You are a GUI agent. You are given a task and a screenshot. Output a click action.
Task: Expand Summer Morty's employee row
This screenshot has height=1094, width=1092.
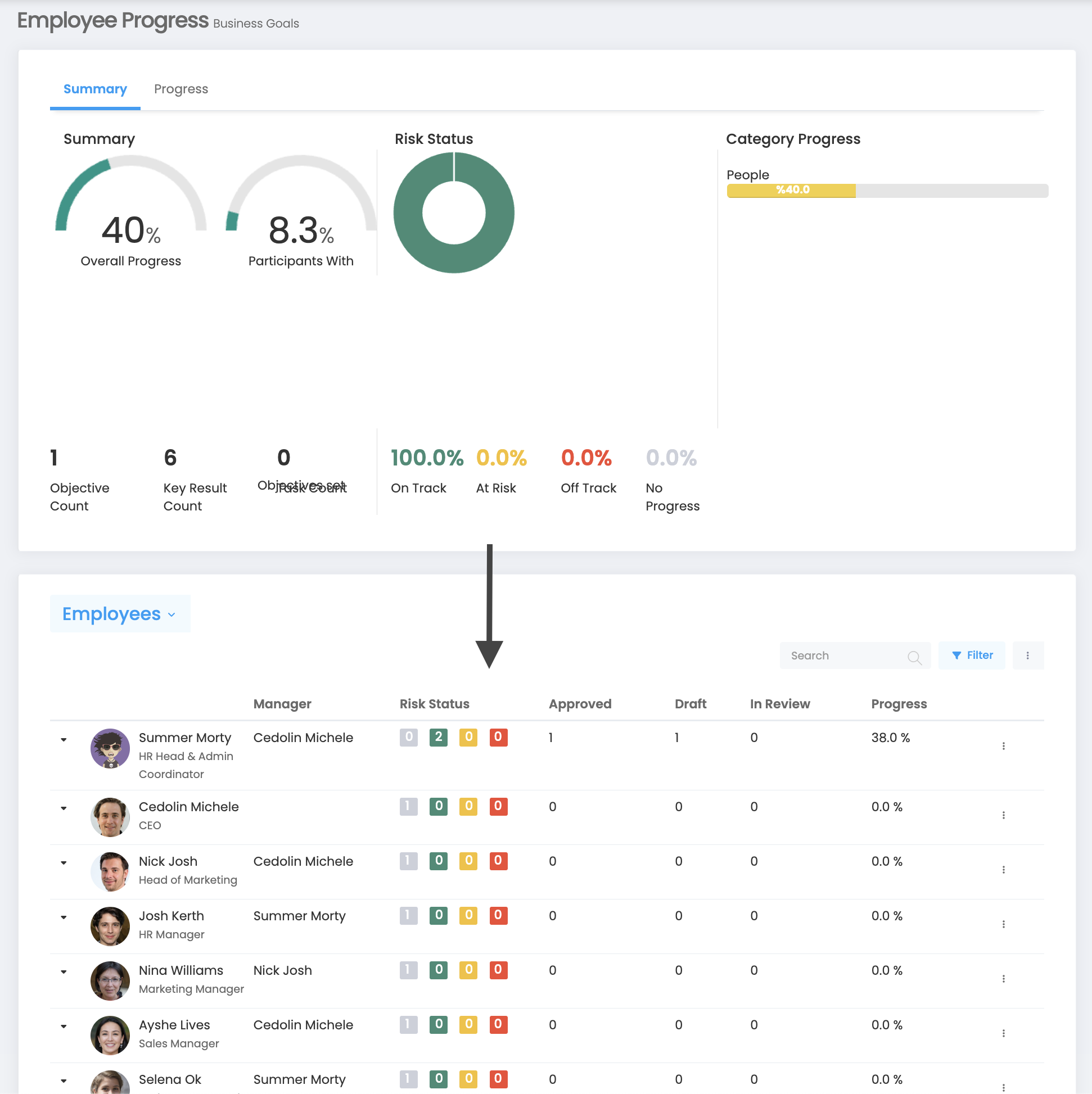(x=64, y=739)
